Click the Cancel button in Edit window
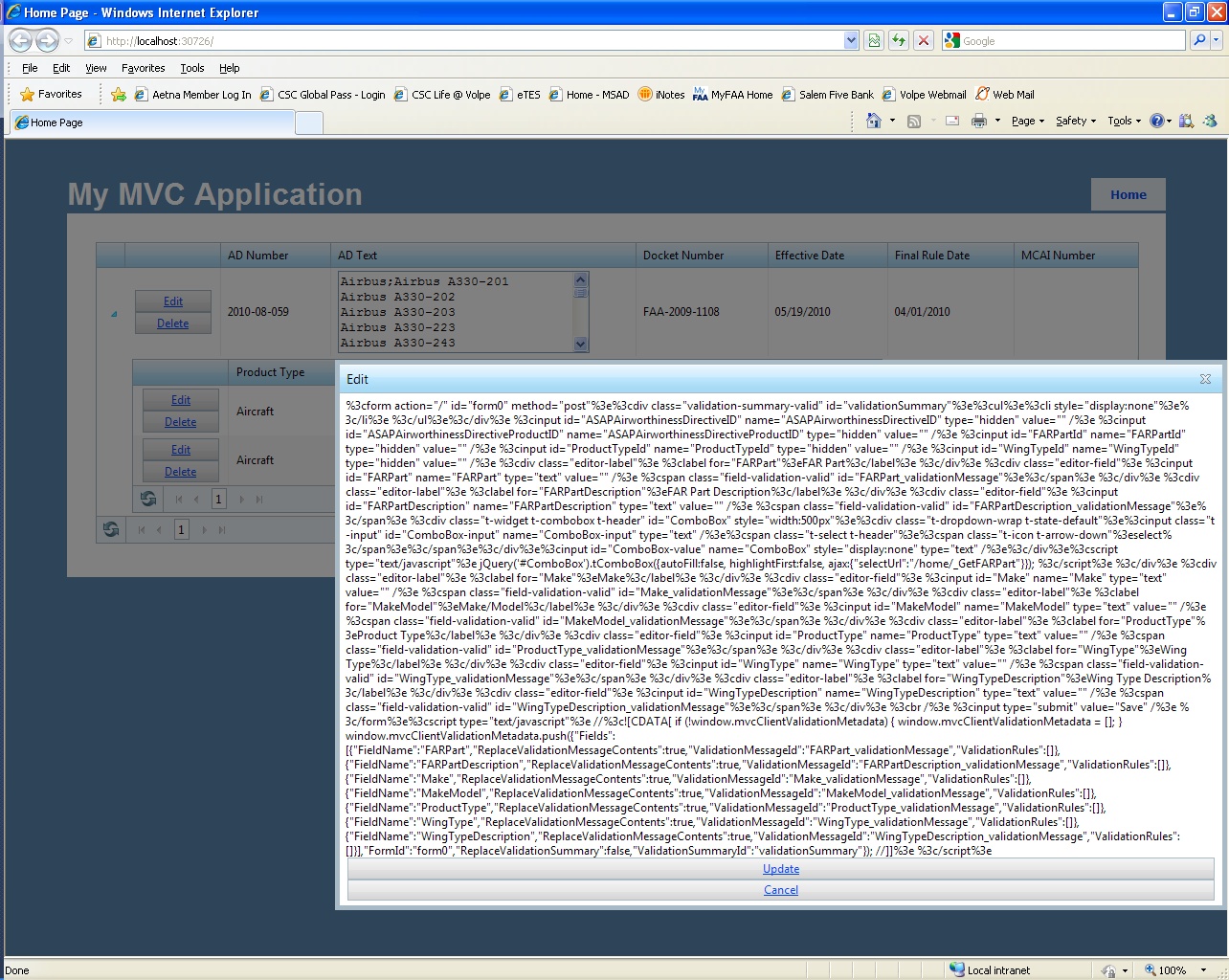The height and width of the screenshot is (980, 1229). click(x=781, y=890)
